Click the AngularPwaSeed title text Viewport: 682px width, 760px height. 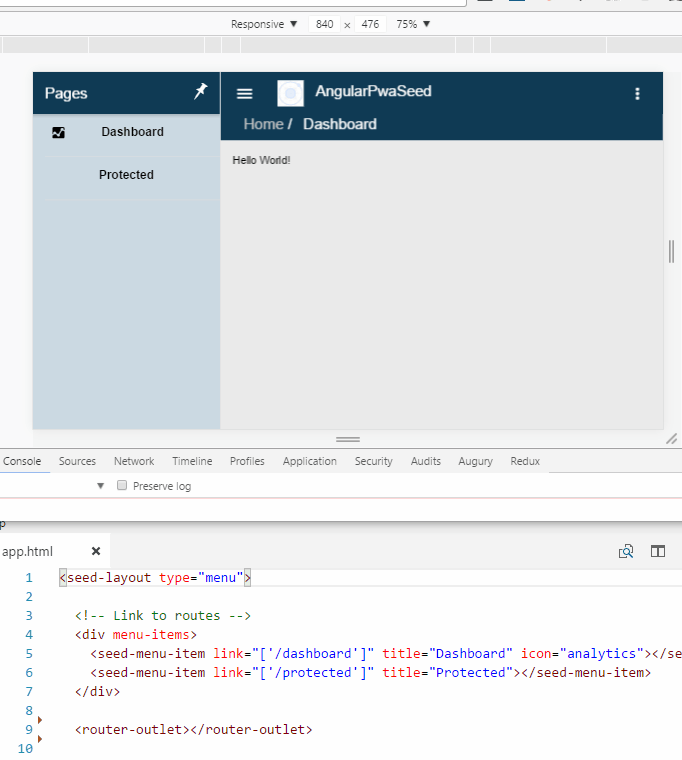[373, 91]
